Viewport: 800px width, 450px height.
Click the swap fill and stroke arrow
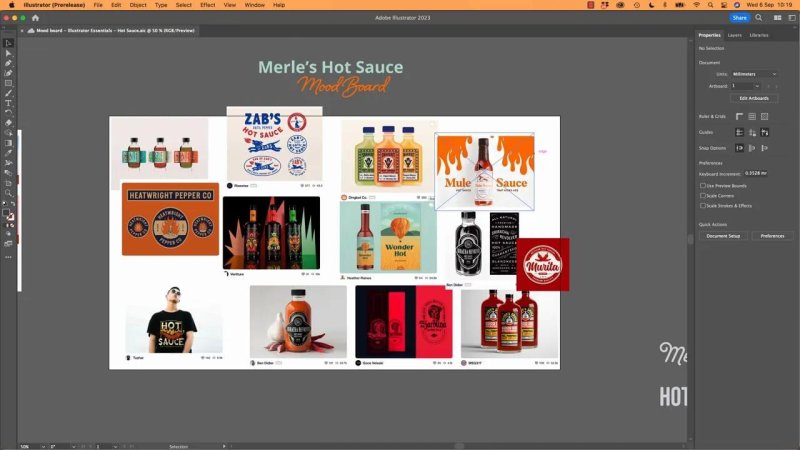[13, 204]
